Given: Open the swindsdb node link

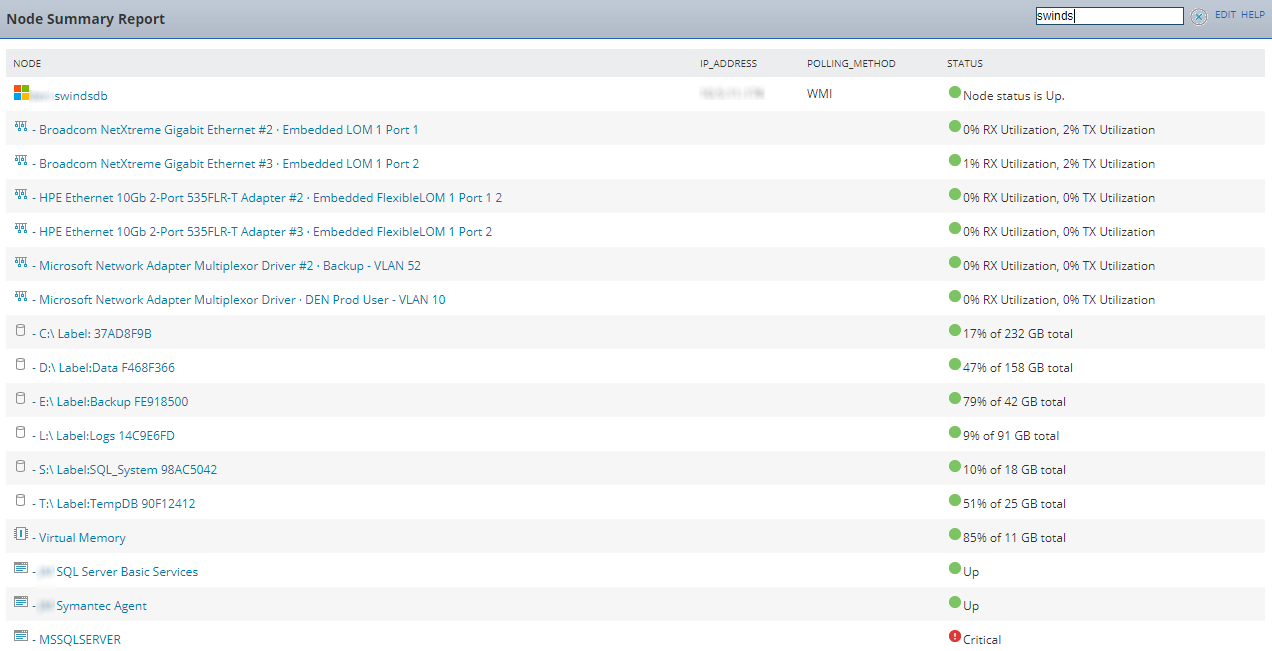Looking at the screenshot, I should pos(80,96).
